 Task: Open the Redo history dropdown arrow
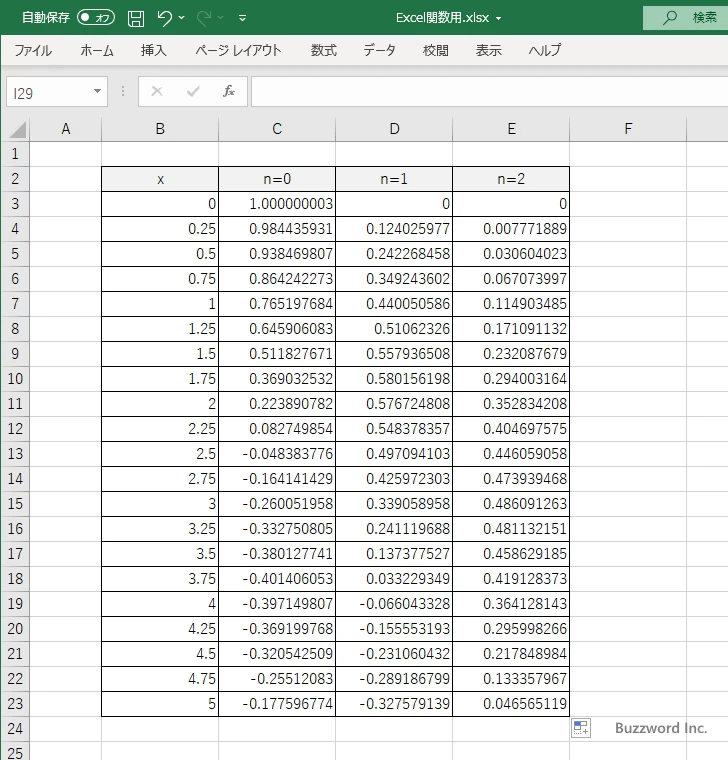click(221, 18)
